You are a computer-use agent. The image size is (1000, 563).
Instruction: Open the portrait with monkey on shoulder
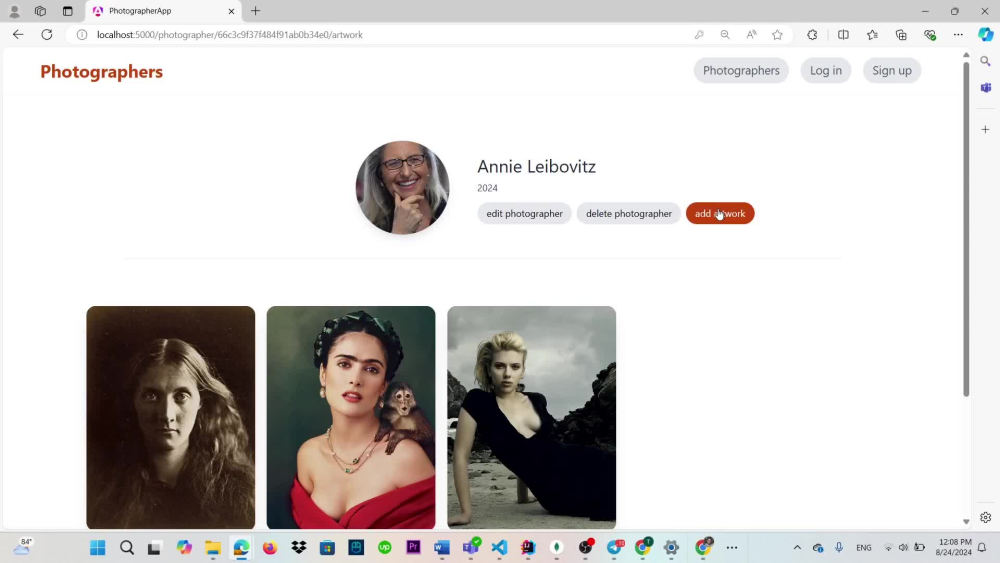point(351,418)
